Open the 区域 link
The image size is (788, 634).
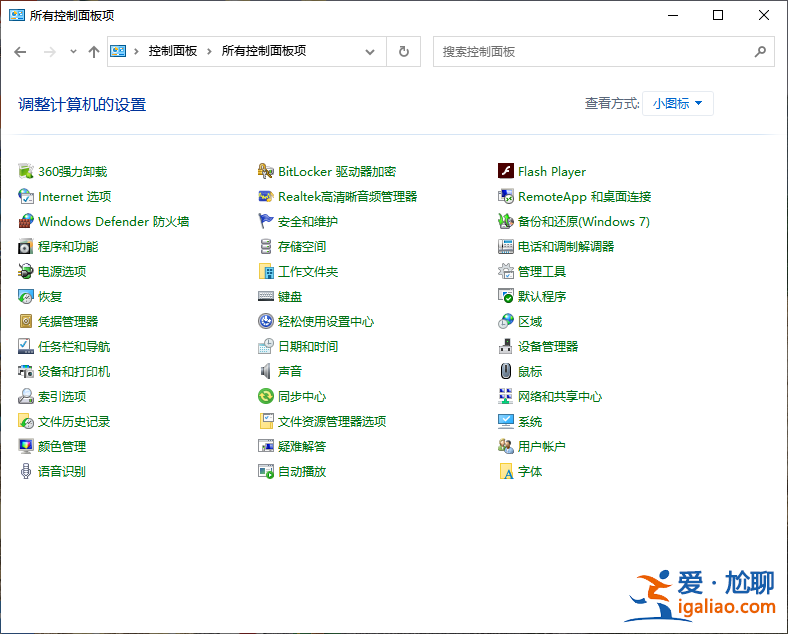[530, 322]
